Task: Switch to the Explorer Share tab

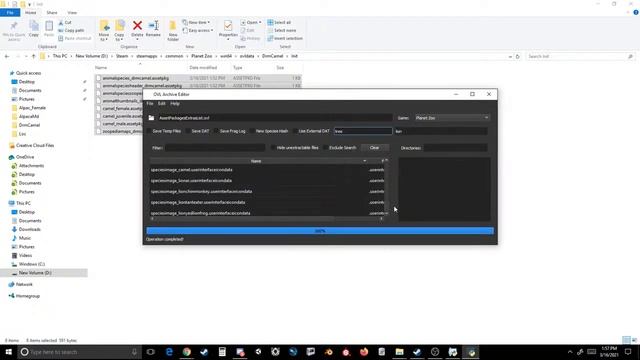Action: [52, 13]
